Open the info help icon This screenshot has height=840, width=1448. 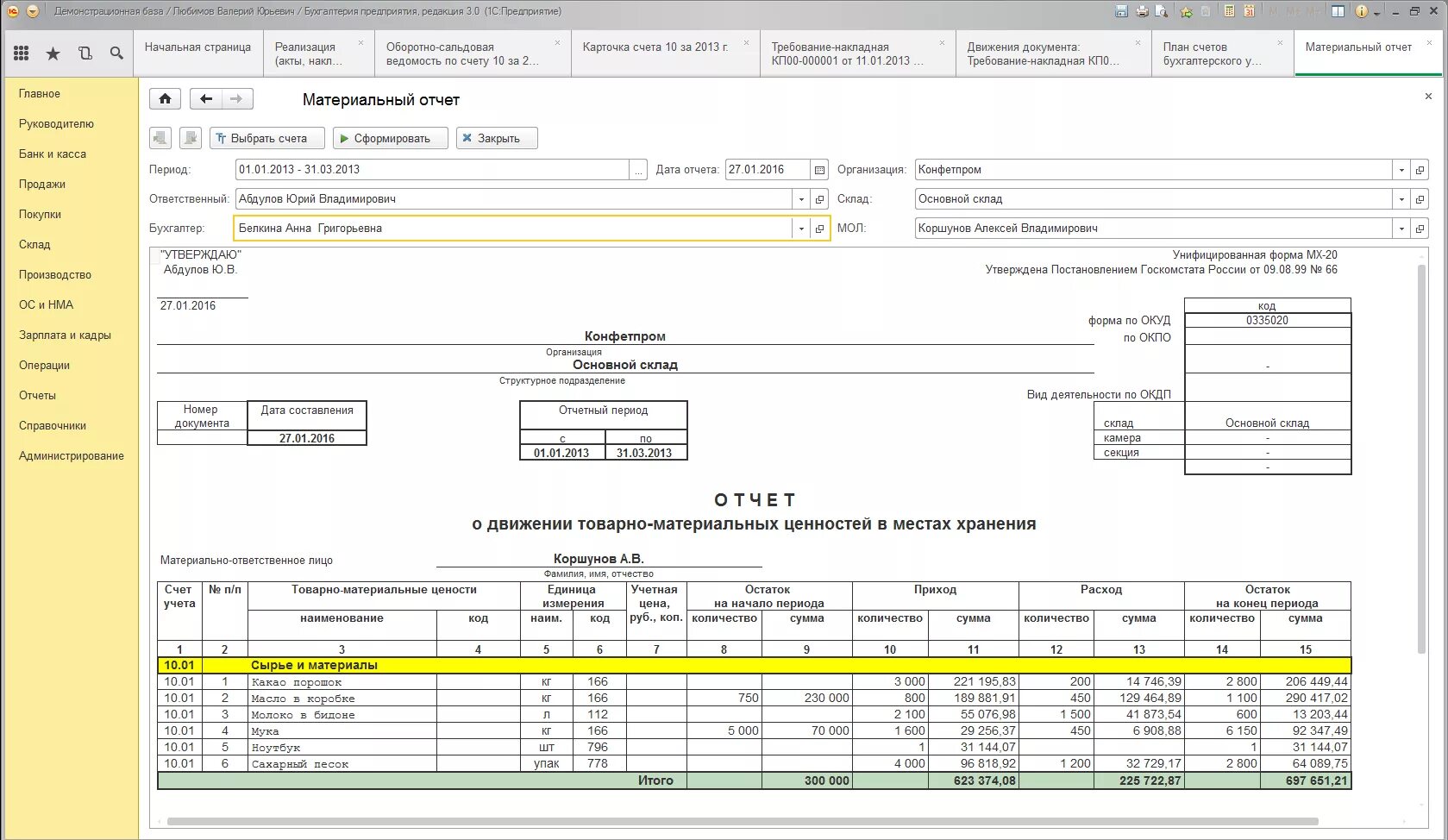tap(1362, 11)
